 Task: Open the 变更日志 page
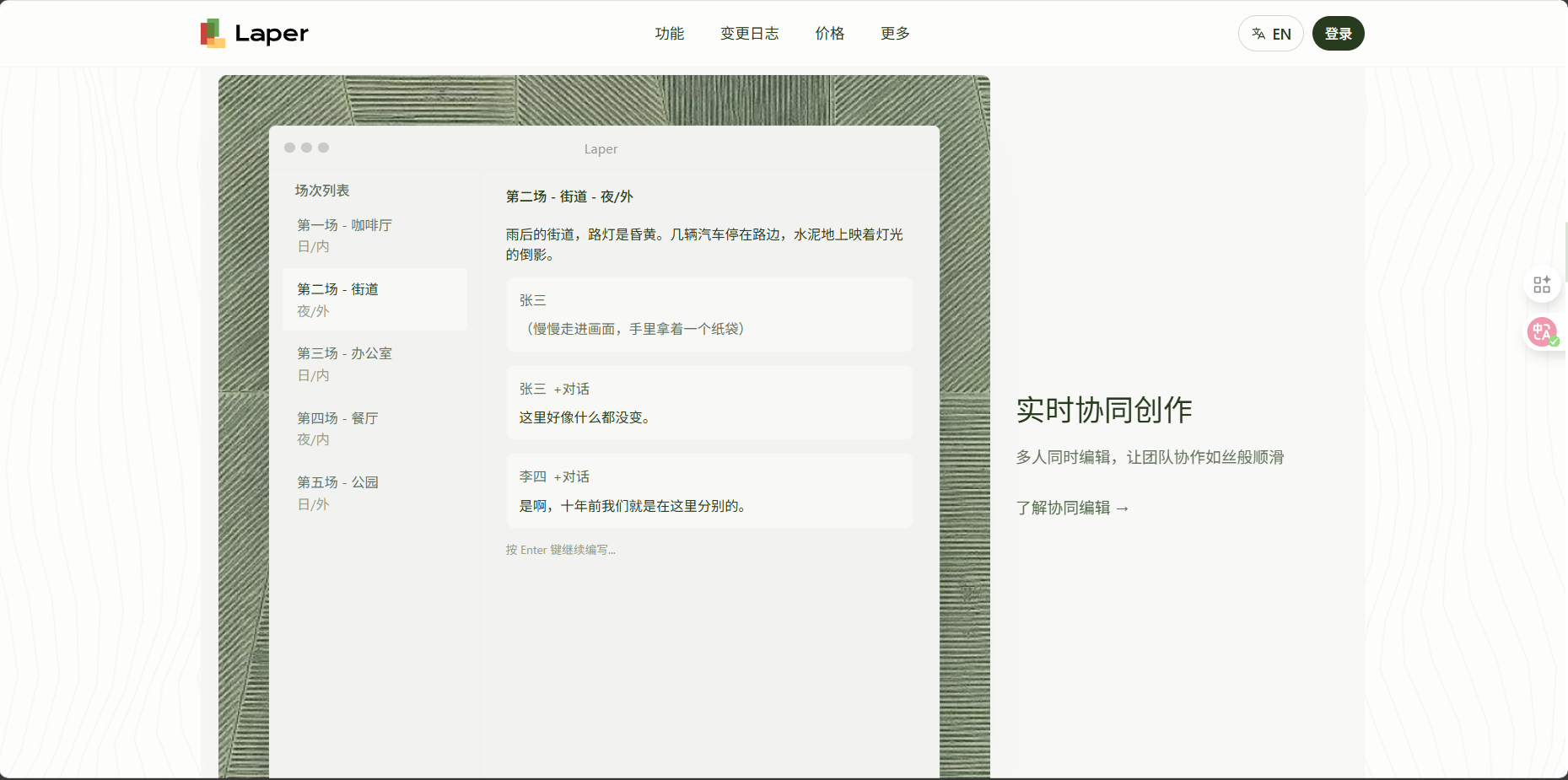[749, 34]
